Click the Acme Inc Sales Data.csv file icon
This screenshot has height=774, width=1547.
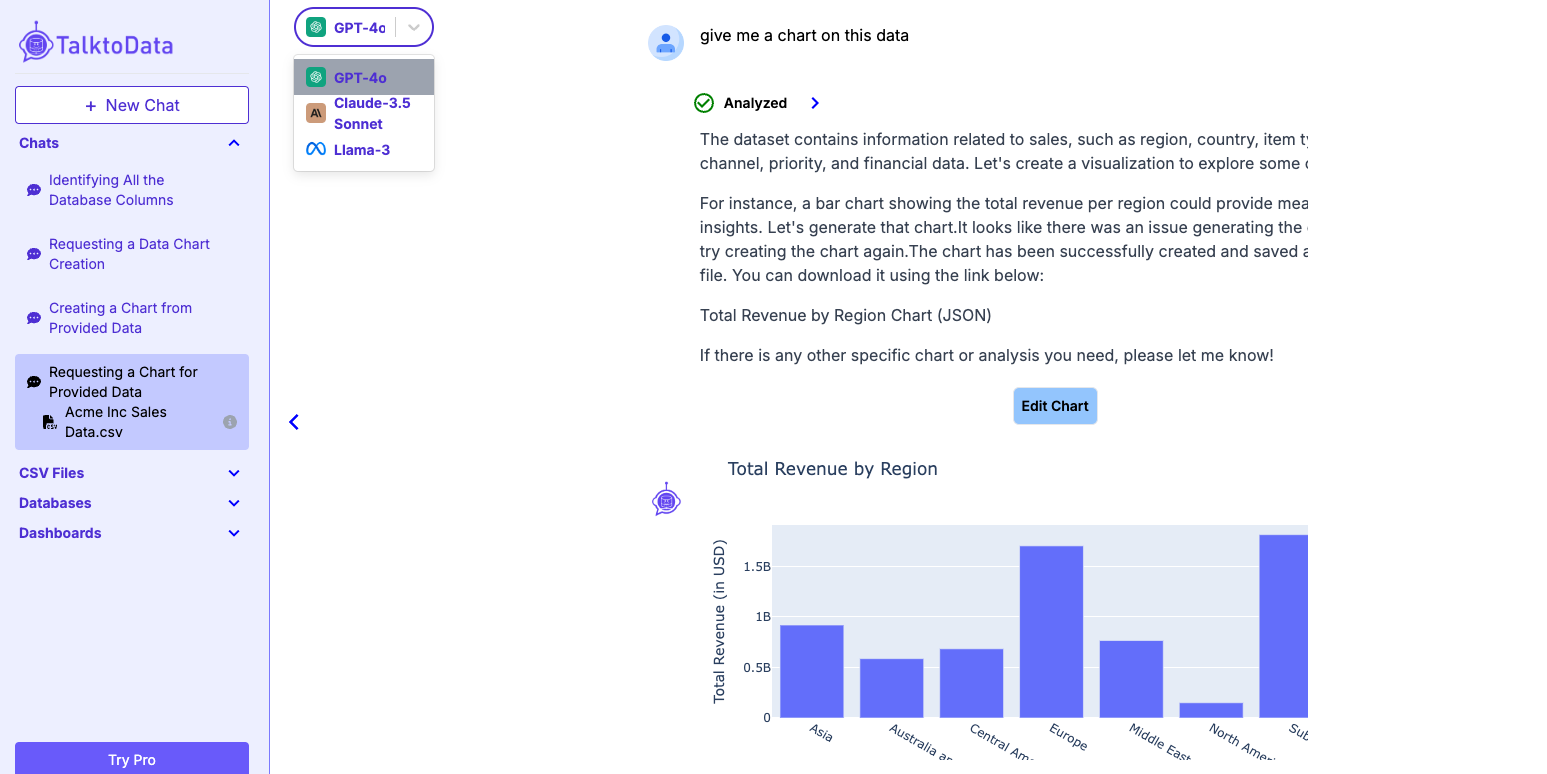pos(49,421)
